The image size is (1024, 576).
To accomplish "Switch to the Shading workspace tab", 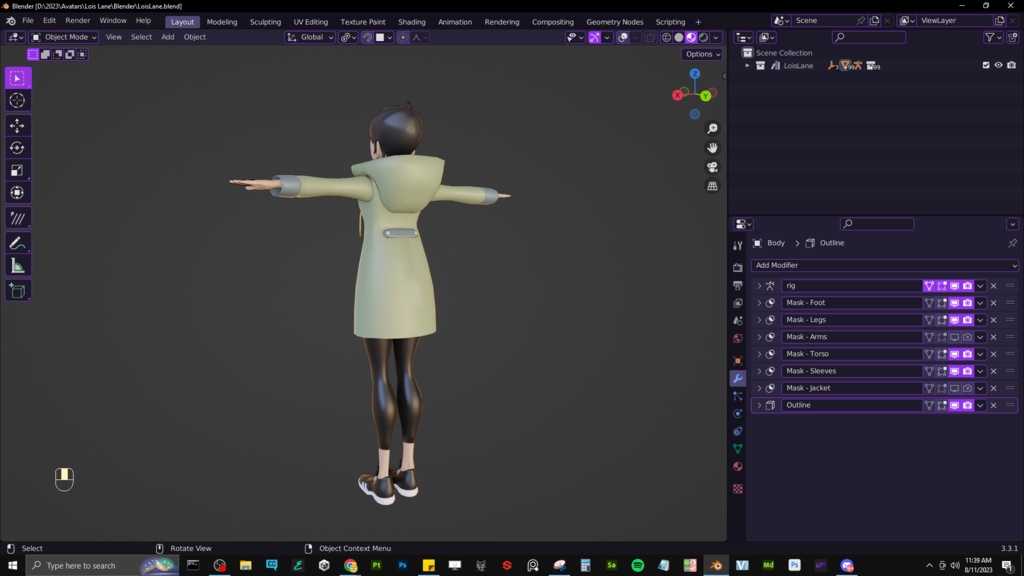I will click(411, 21).
